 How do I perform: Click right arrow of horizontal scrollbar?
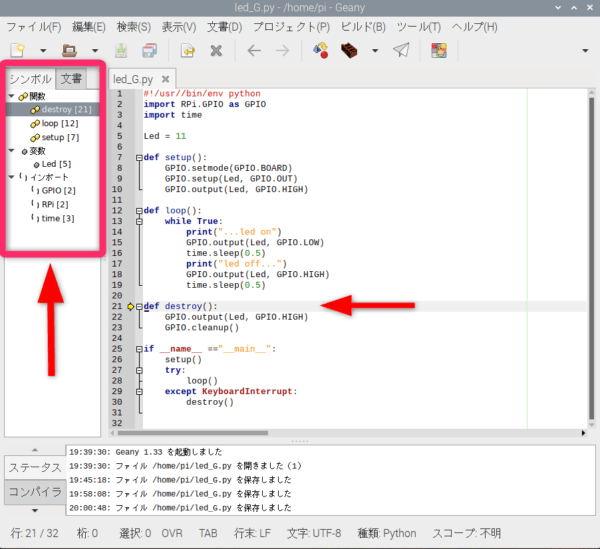point(583,433)
